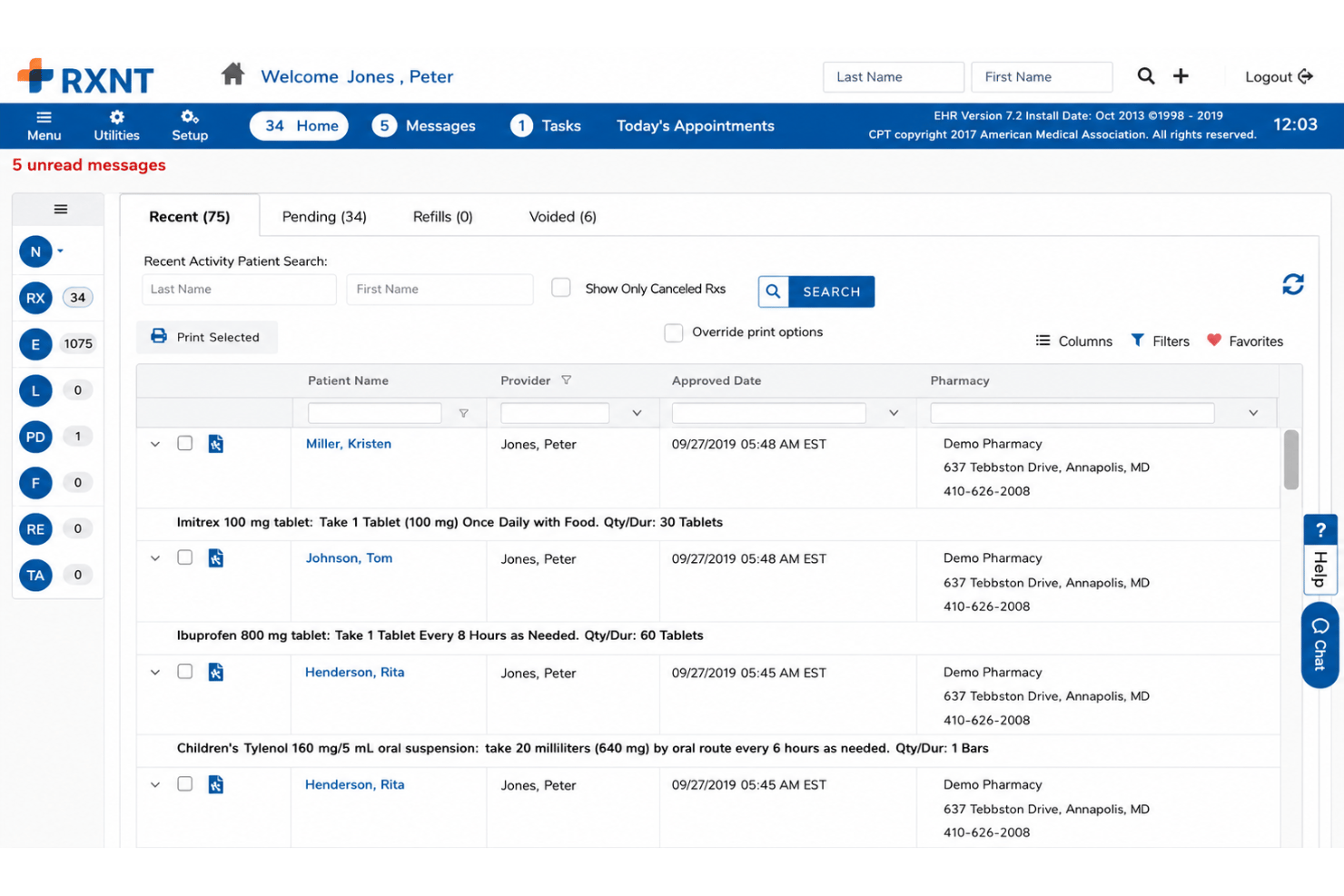
Task: Click the Logout link
Action: point(1279,77)
